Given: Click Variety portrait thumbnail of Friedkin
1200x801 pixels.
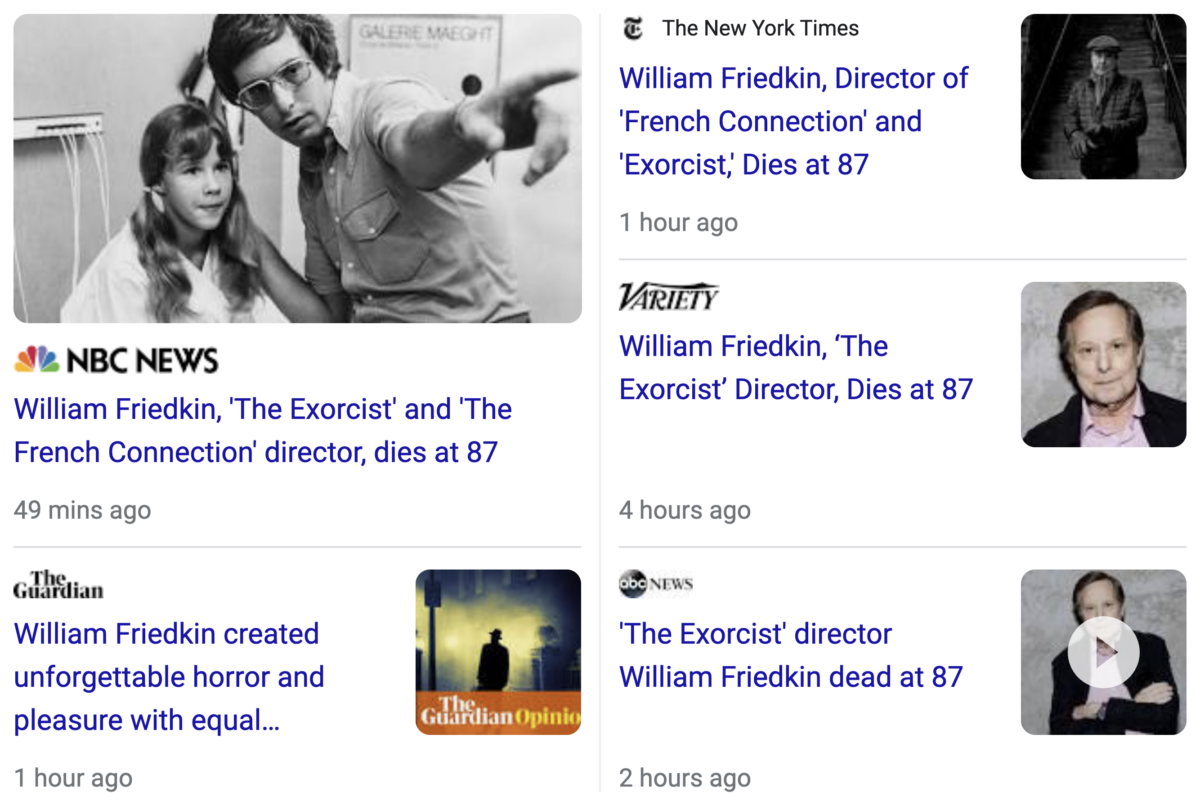Looking at the screenshot, I should pos(1103,364).
